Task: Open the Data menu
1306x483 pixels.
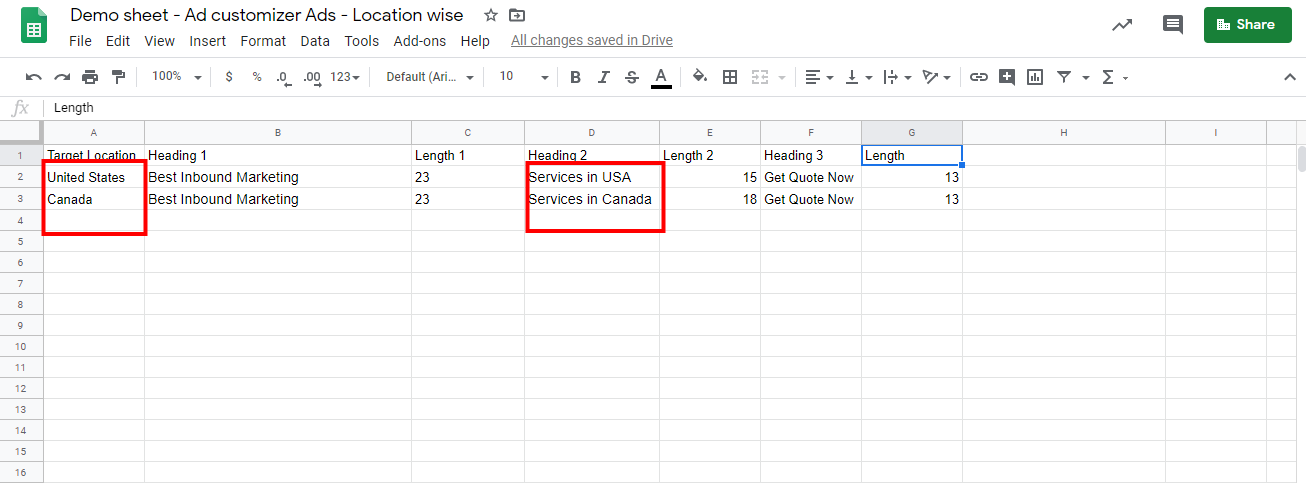Action: click(315, 41)
